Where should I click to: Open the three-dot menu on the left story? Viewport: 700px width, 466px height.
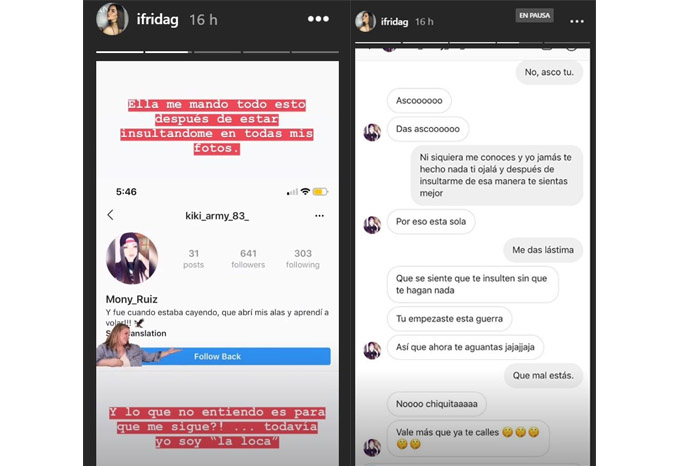point(318,19)
